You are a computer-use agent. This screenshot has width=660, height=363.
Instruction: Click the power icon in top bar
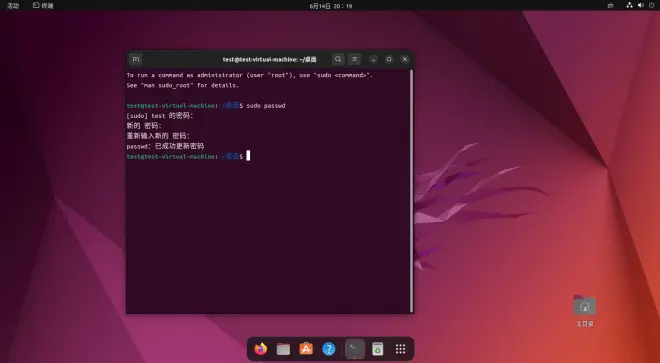coord(652,5)
